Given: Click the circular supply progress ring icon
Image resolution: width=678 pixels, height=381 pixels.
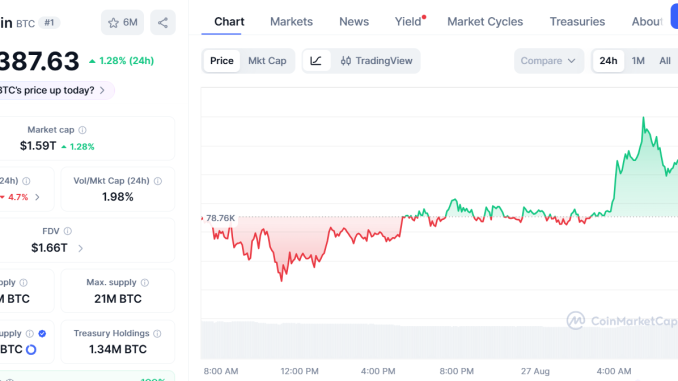Looking at the screenshot, I should tap(31, 349).
